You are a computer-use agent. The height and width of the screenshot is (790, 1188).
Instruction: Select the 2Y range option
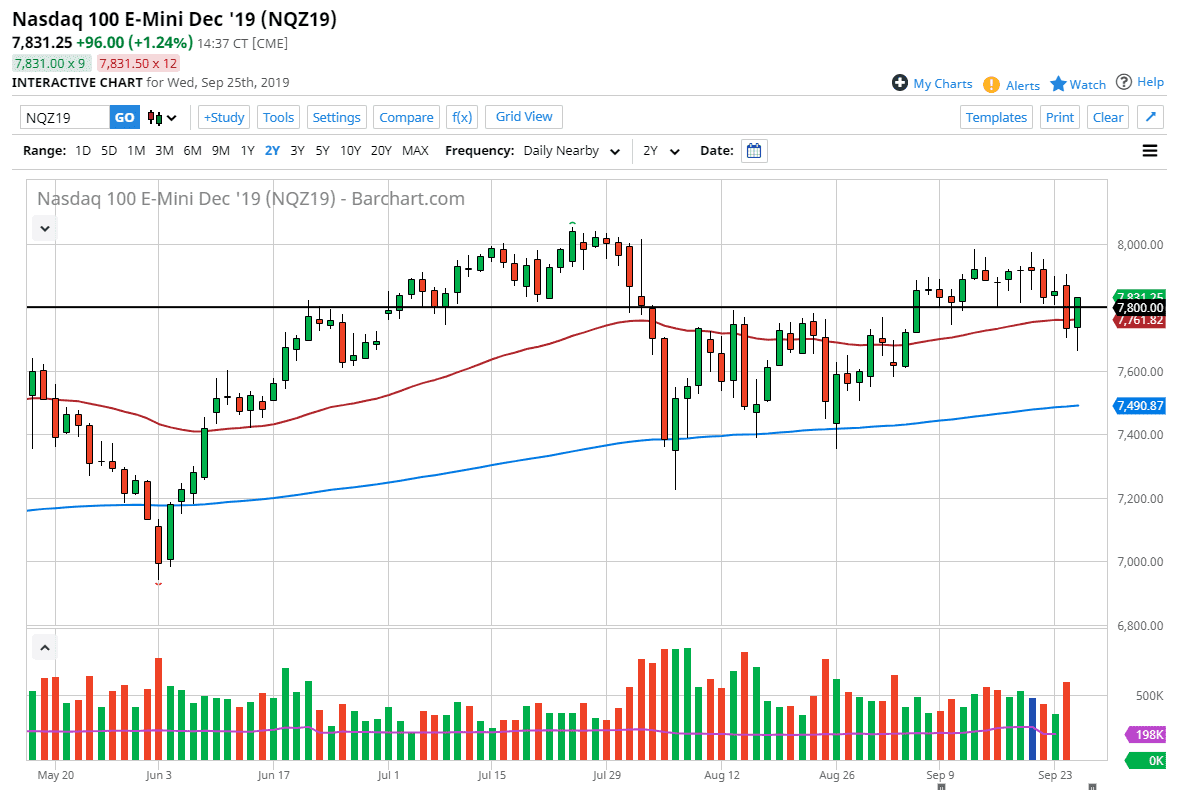pyautogui.click(x=272, y=150)
